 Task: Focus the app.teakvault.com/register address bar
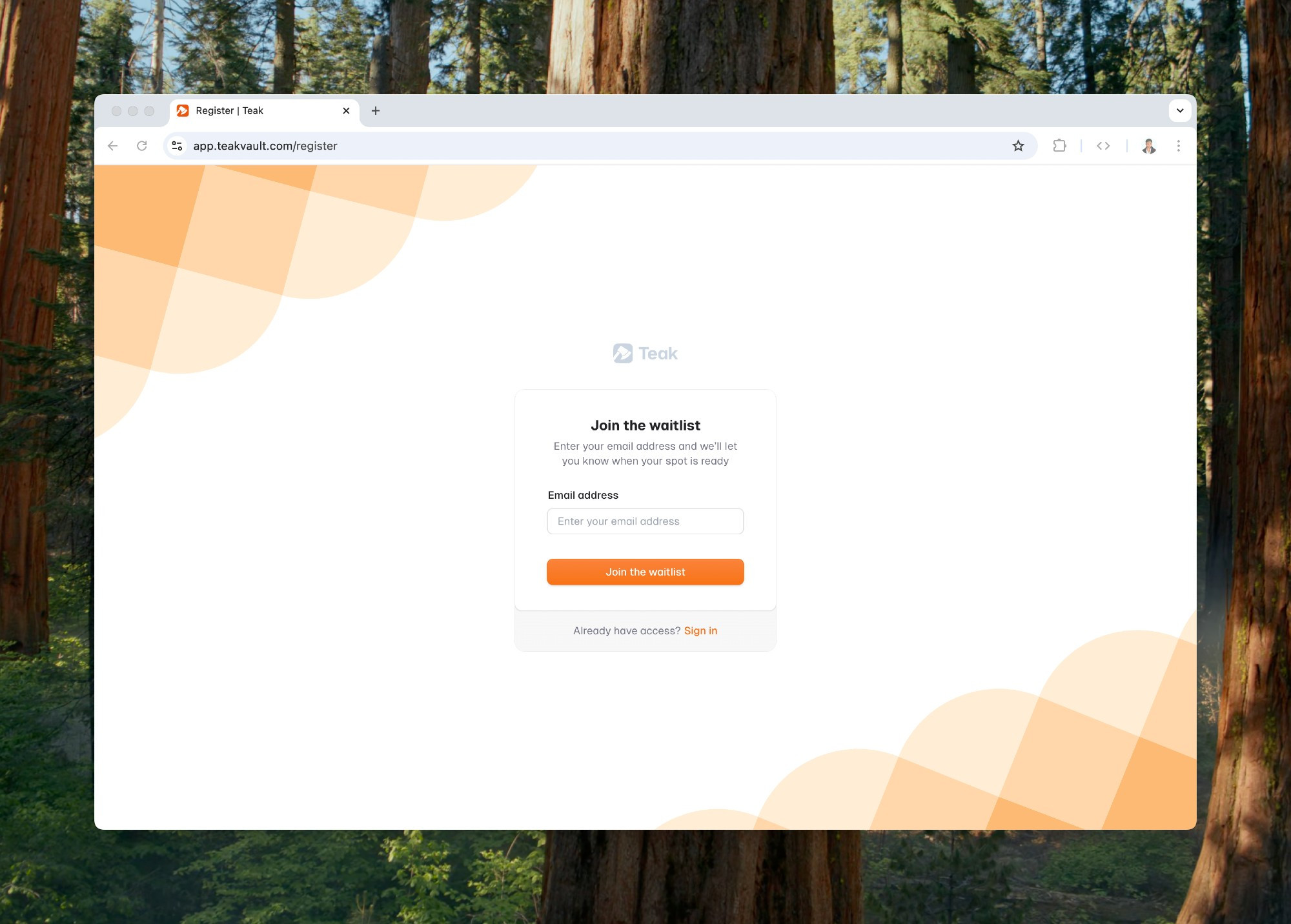click(x=594, y=146)
